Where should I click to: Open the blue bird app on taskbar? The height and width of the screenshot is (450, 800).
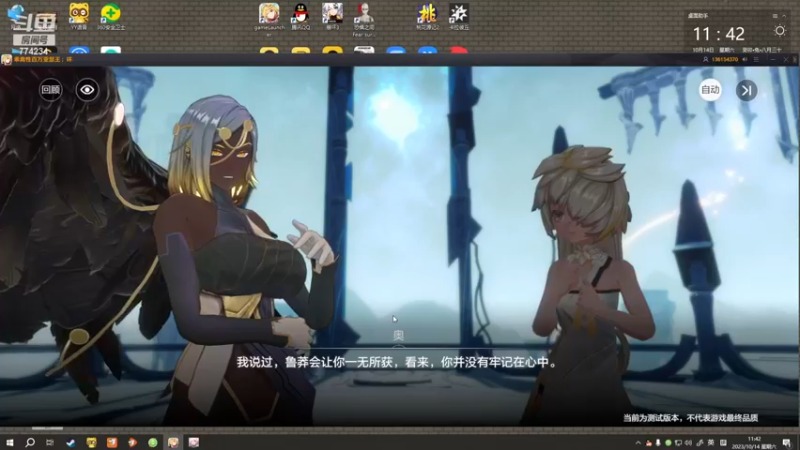70,443
